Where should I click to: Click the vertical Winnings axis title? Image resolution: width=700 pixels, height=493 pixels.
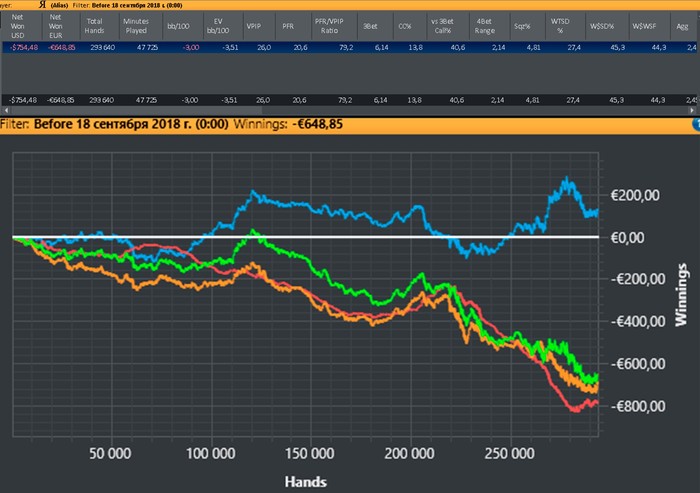pyautogui.click(x=681, y=295)
